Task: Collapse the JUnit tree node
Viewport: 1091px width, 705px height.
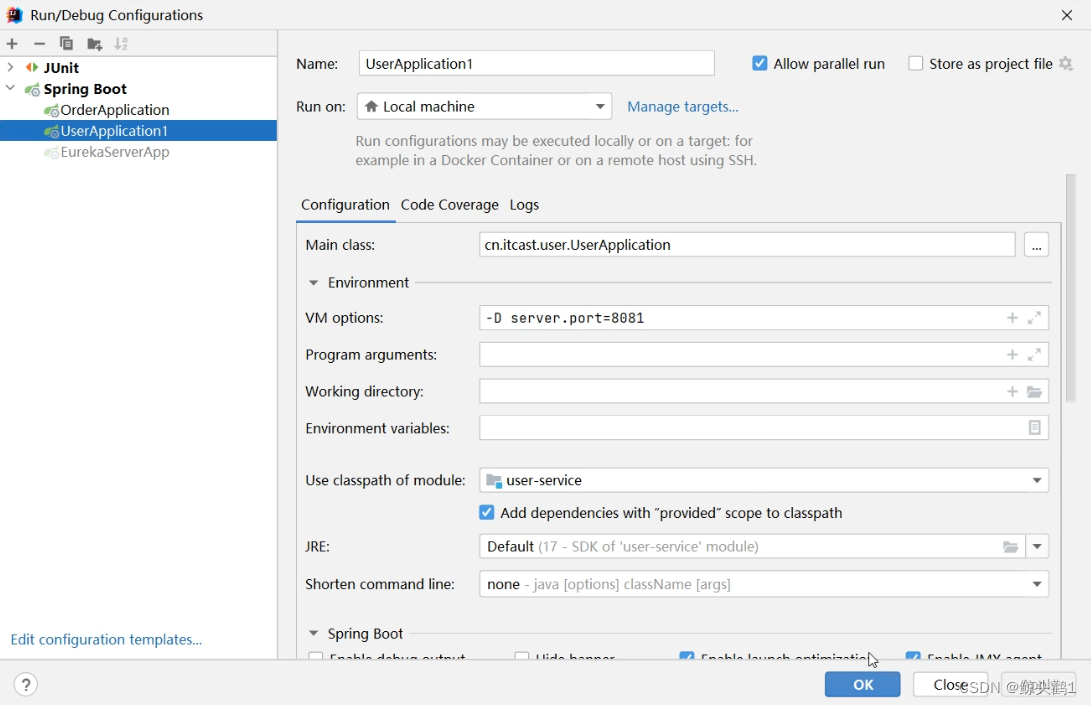Action: (x=10, y=67)
